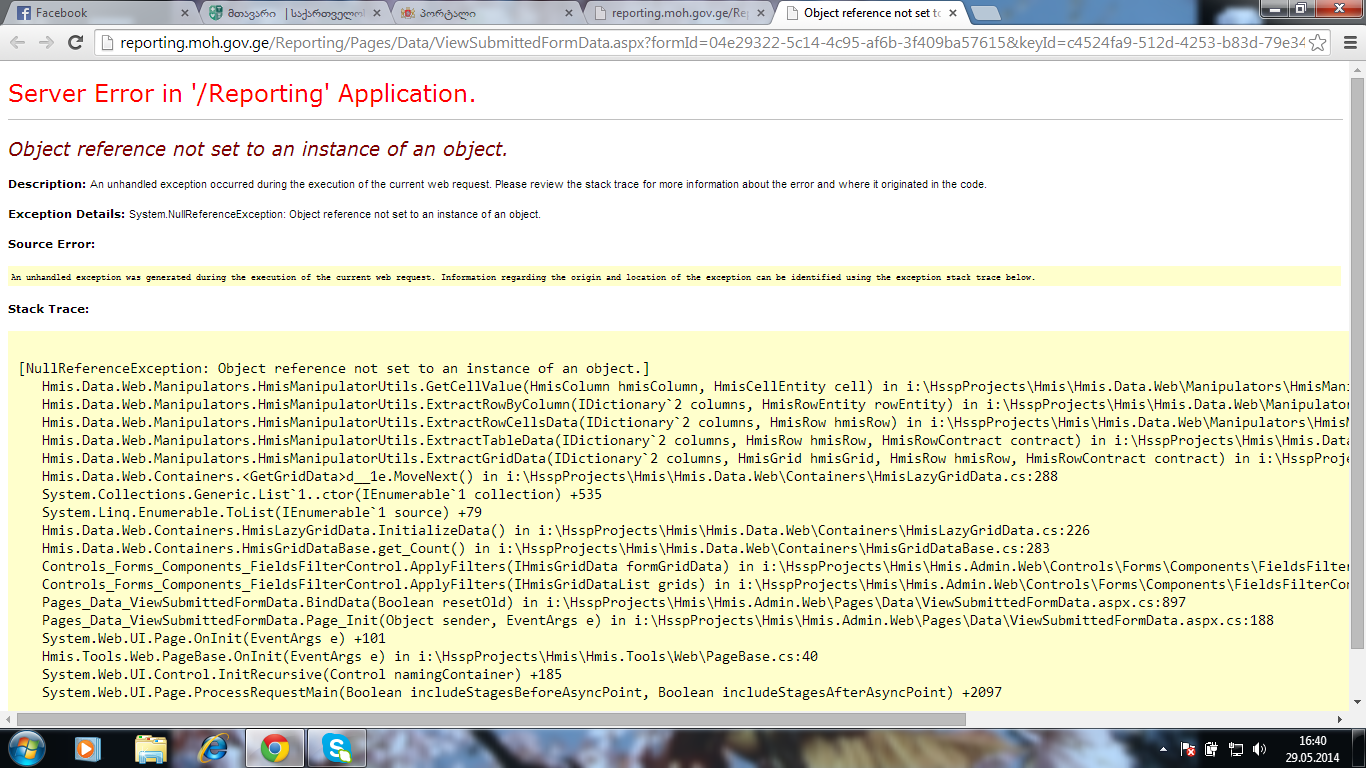Bookmark this page with the star icon

[x=1318, y=42]
